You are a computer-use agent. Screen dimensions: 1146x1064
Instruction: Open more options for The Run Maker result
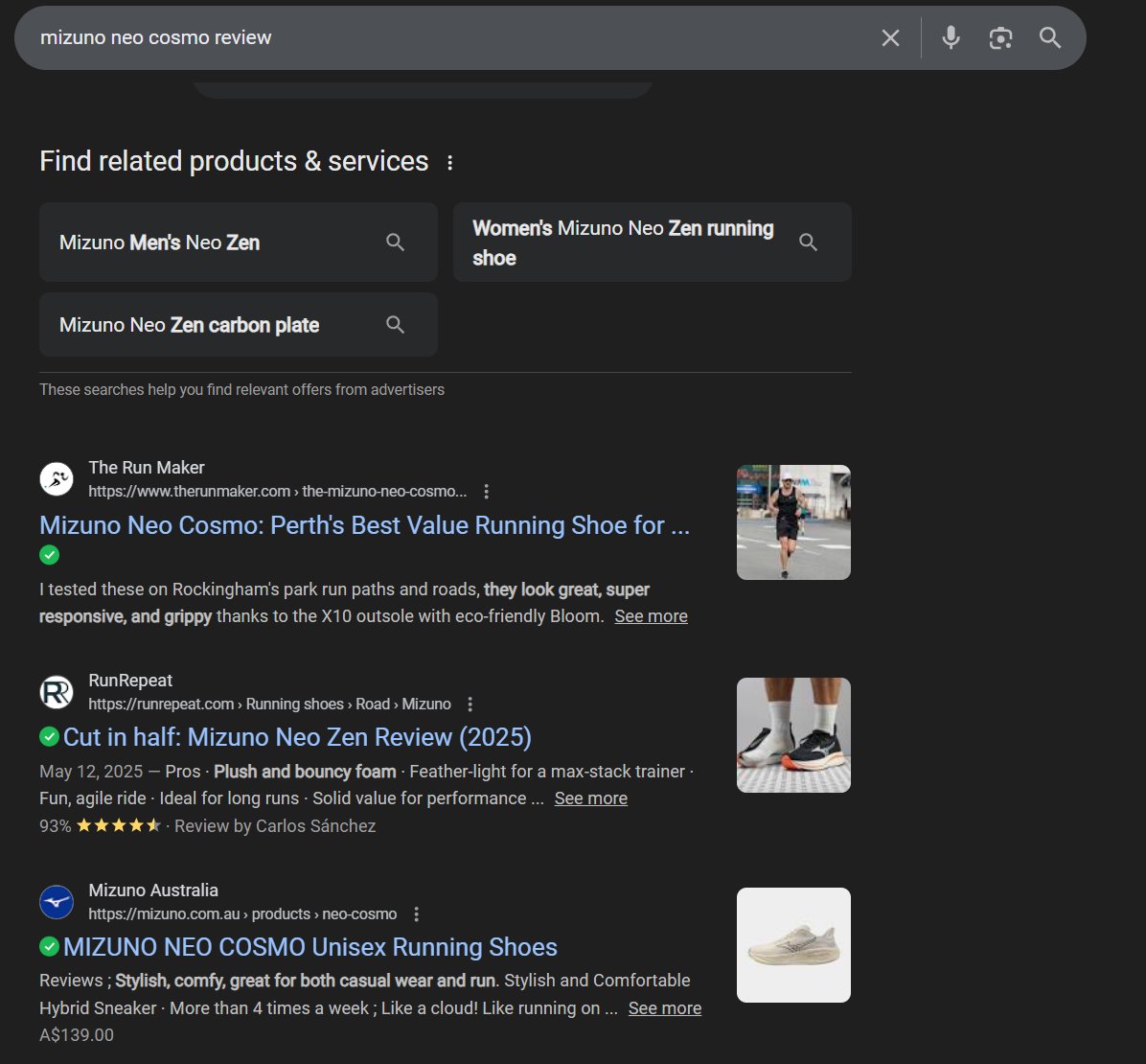coord(486,492)
